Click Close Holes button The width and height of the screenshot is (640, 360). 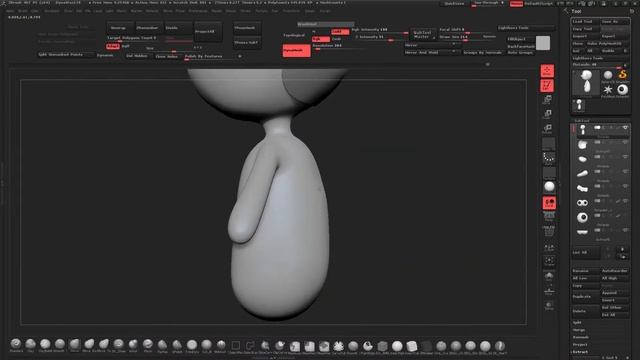167,56
